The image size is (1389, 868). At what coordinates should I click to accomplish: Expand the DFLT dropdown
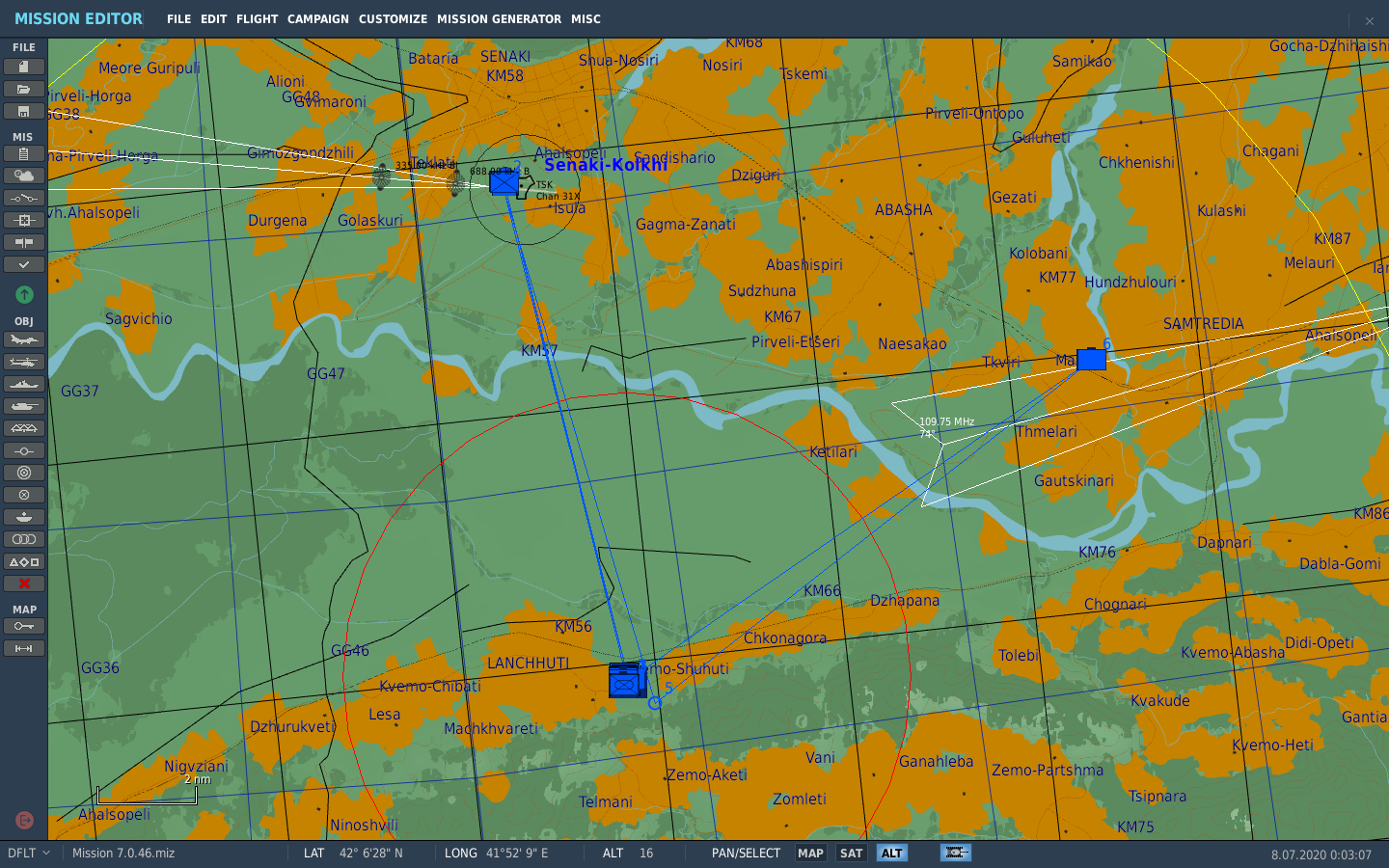click(x=29, y=853)
